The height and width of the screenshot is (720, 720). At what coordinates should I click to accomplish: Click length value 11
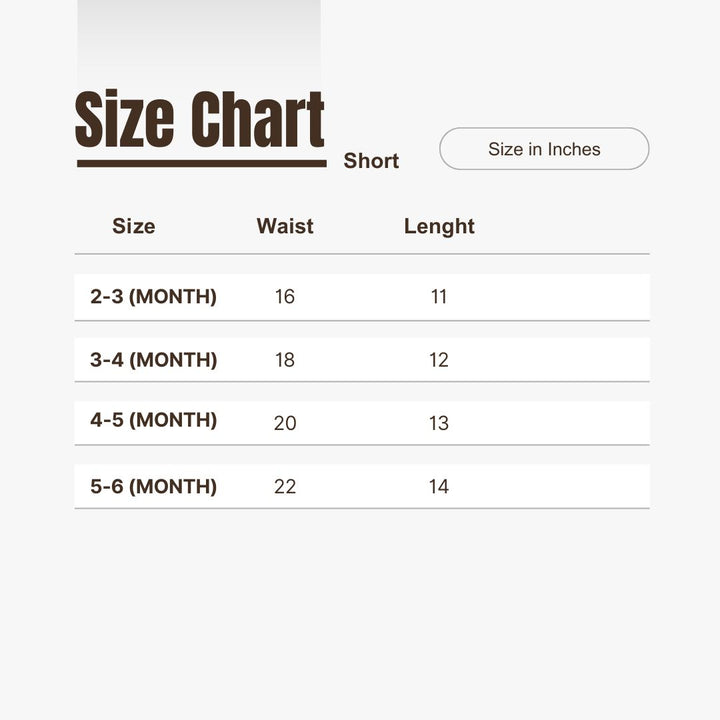click(x=439, y=297)
